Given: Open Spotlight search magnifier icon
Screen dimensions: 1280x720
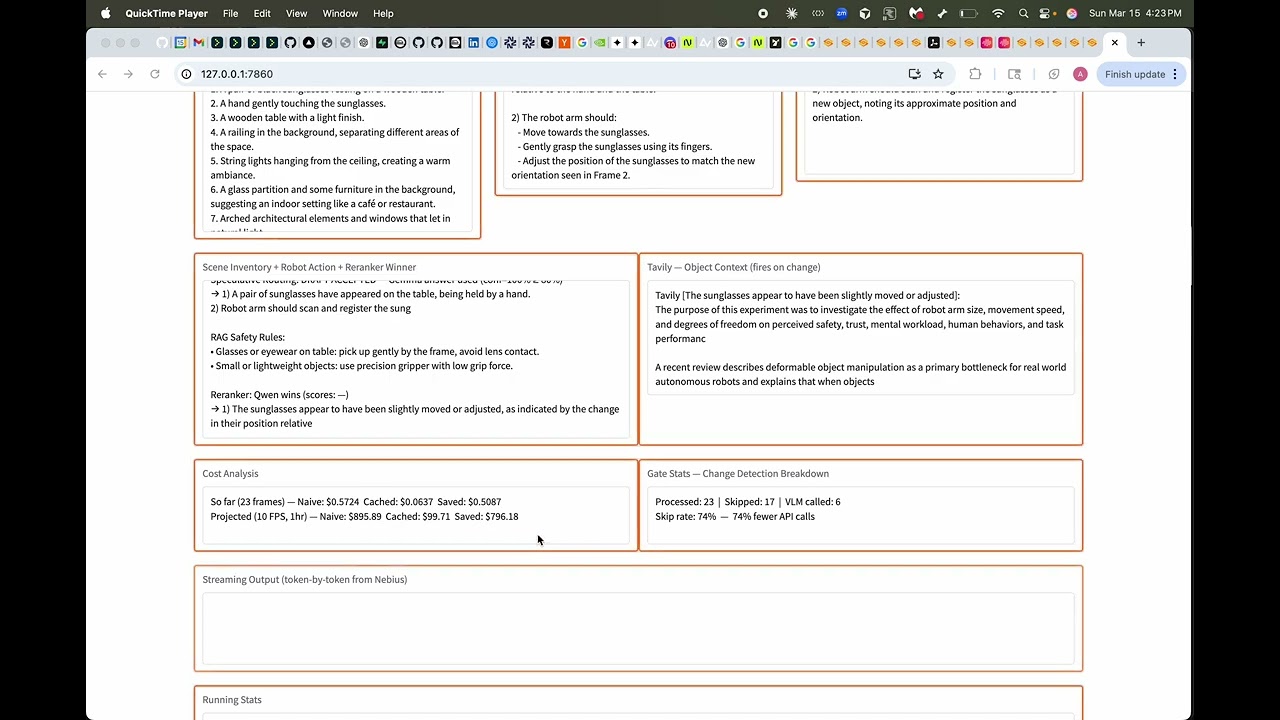Looking at the screenshot, I should (x=1023, y=13).
